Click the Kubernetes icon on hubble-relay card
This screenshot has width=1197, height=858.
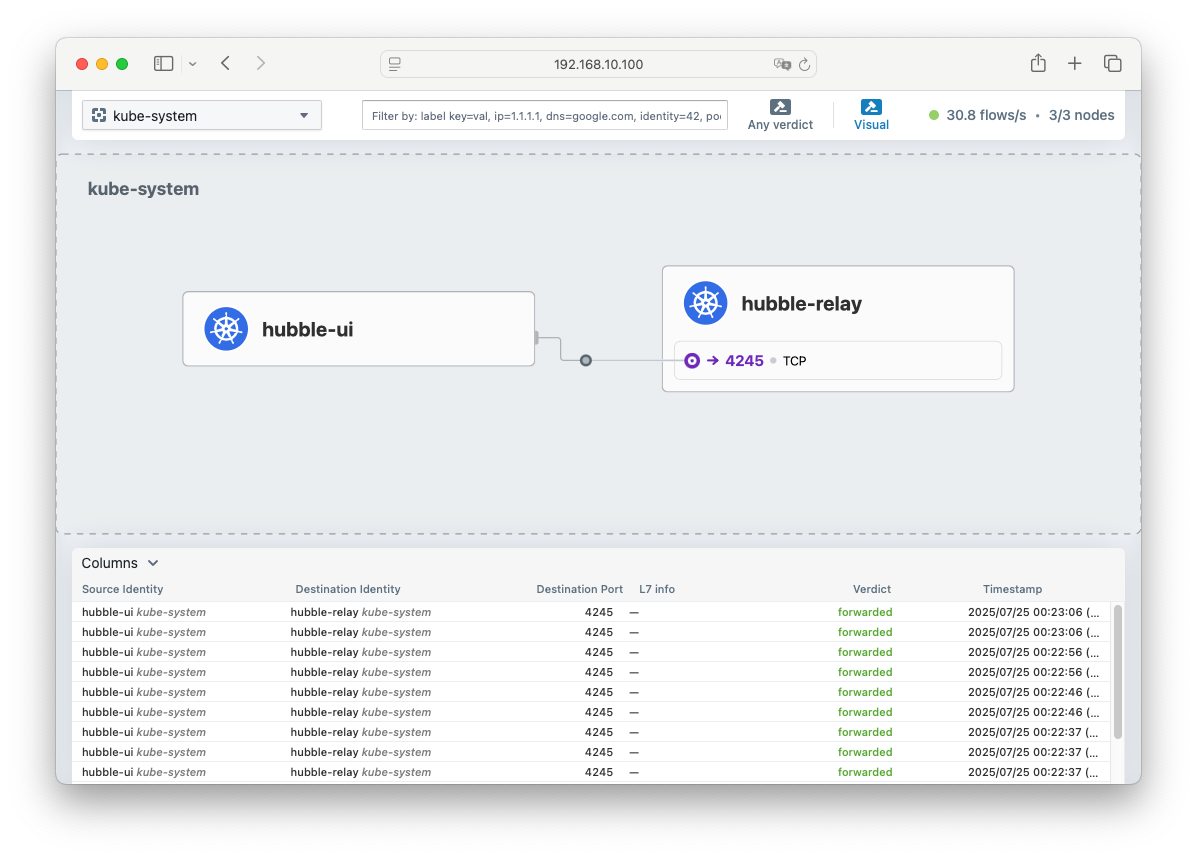[705, 303]
